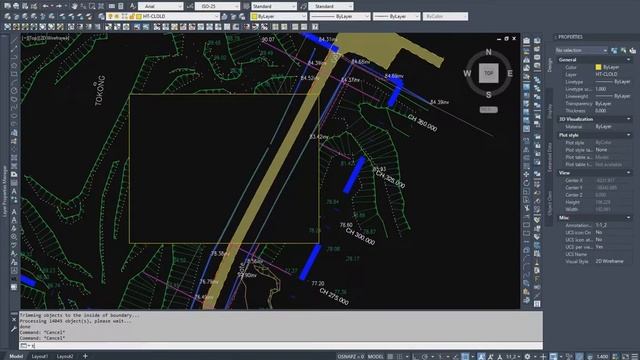Open the Layer Properties Manager icon
Viewport: 640px width, 360px height.
(x=102, y=16)
